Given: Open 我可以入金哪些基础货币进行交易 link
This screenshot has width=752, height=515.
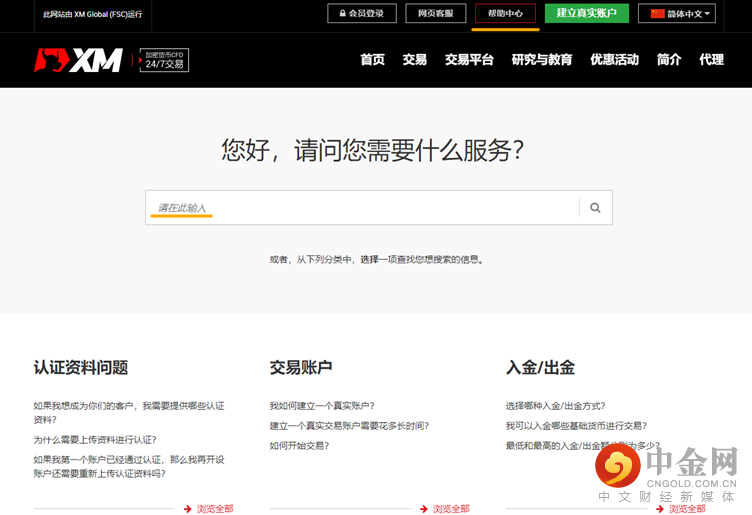Looking at the screenshot, I should point(576,426).
